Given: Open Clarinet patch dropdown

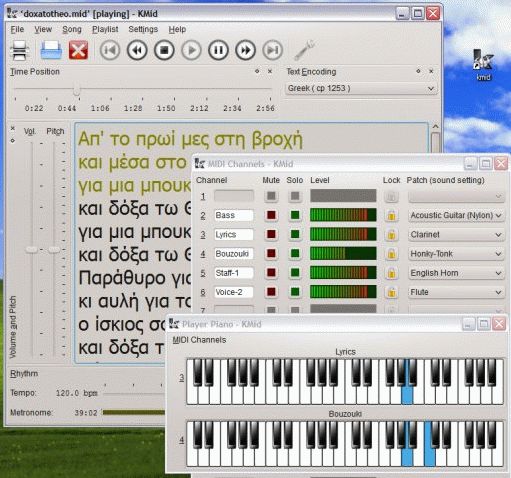Looking at the screenshot, I should click(x=456, y=235).
